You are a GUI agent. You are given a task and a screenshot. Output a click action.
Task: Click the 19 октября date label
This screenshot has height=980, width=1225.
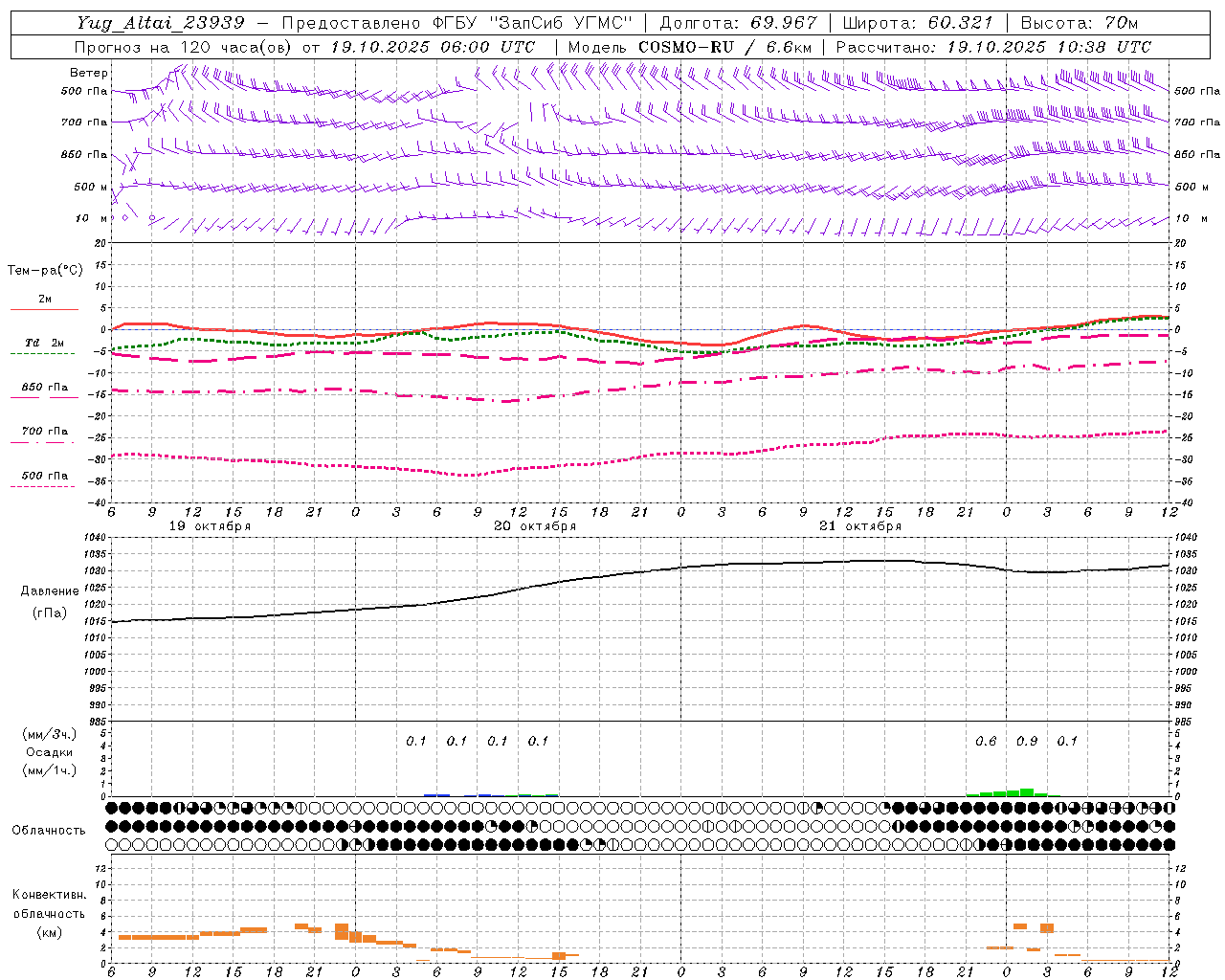[210, 526]
